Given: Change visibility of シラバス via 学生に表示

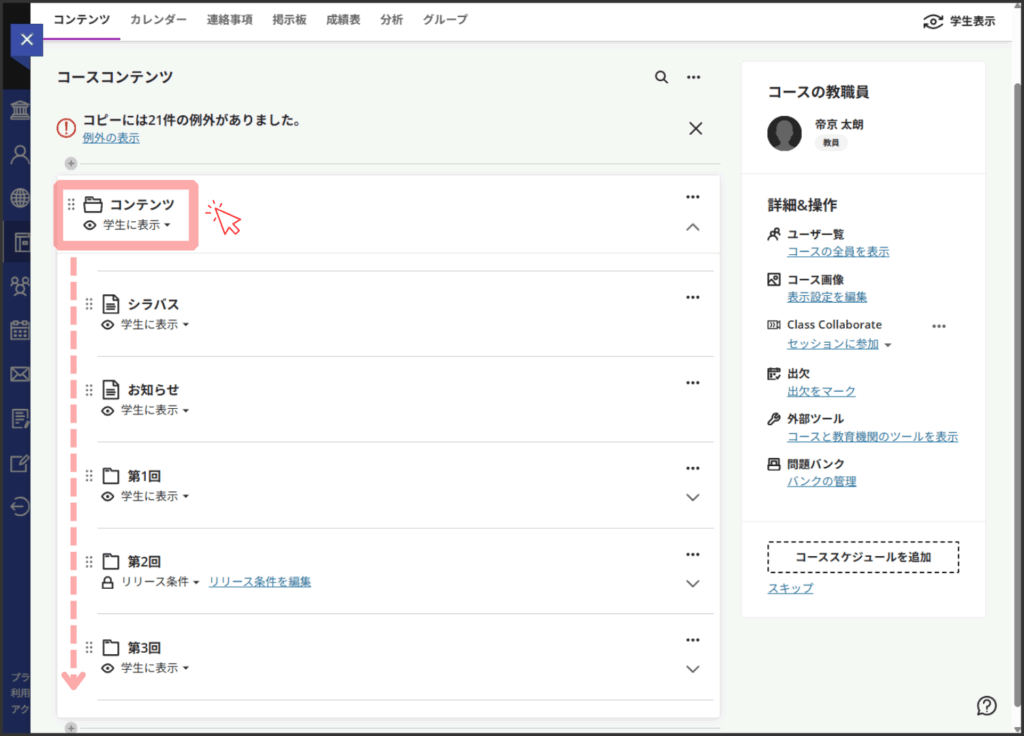Looking at the screenshot, I should point(154,325).
